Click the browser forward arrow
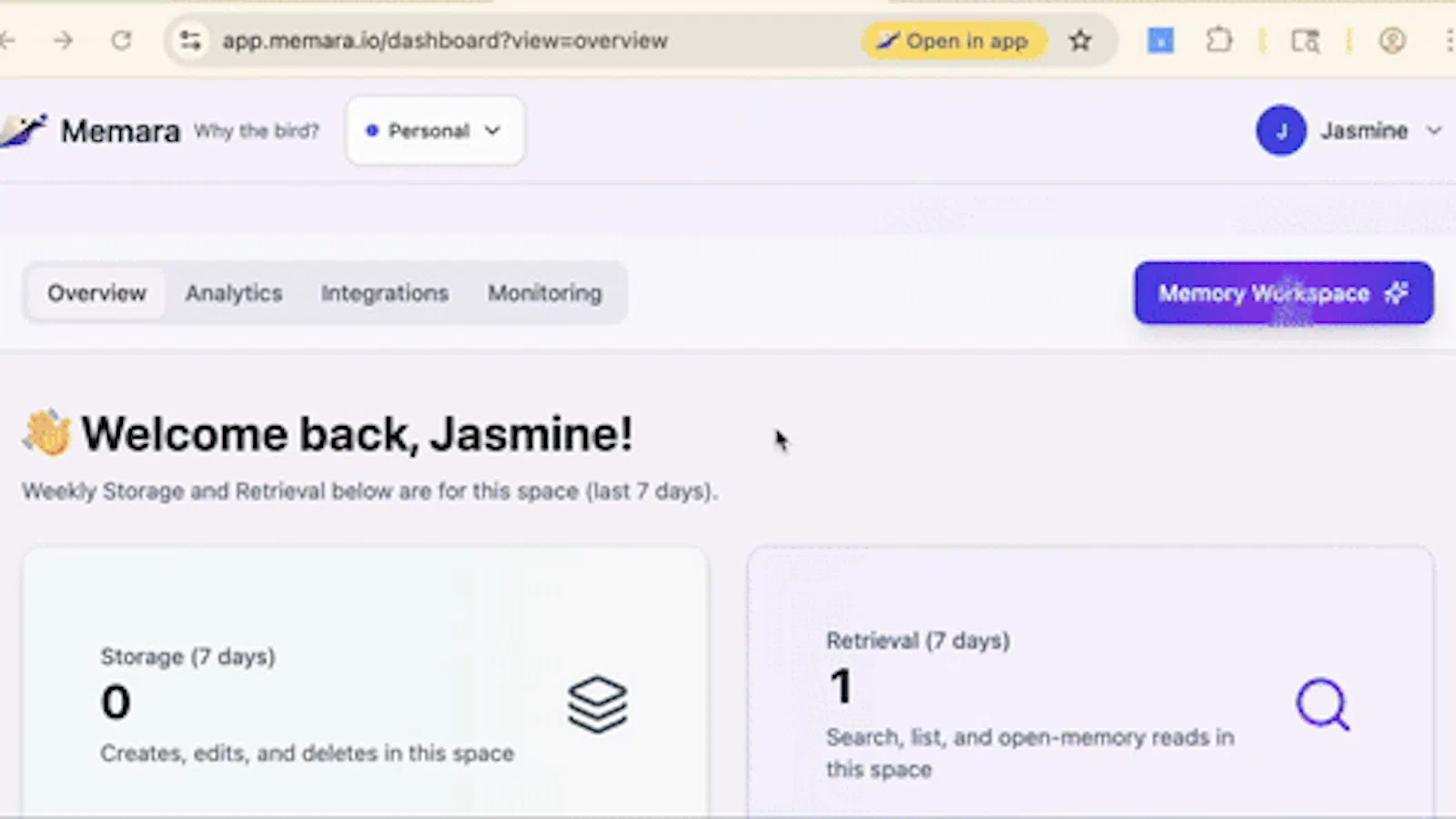Viewport: 1456px width, 819px height. pyautogui.click(x=63, y=40)
